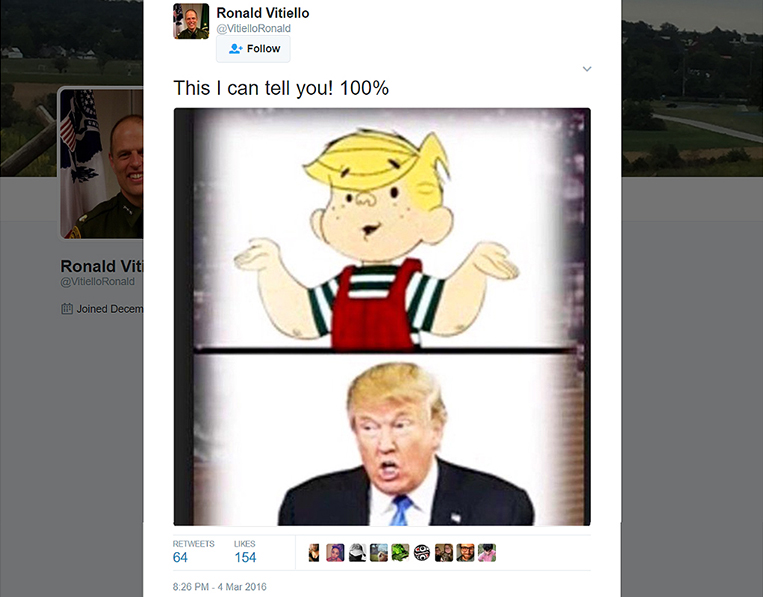Screen dimensions: 763x597
Task: Open the black-and-white cap liker avatar
Action: [x=357, y=553]
